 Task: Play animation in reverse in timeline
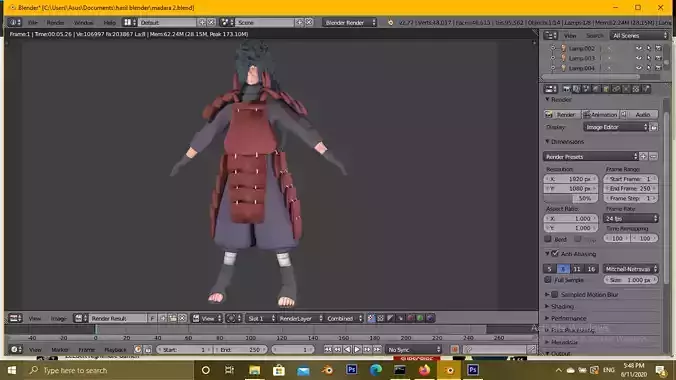[x=347, y=349]
